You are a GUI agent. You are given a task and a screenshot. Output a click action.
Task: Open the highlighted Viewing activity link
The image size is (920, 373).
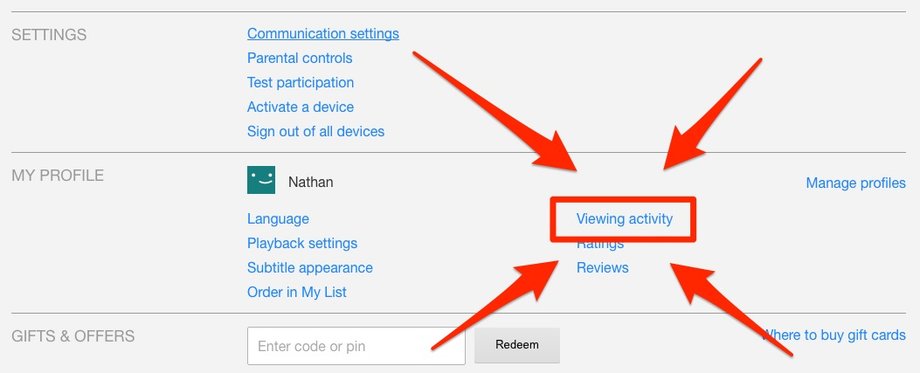tap(624, 219)
